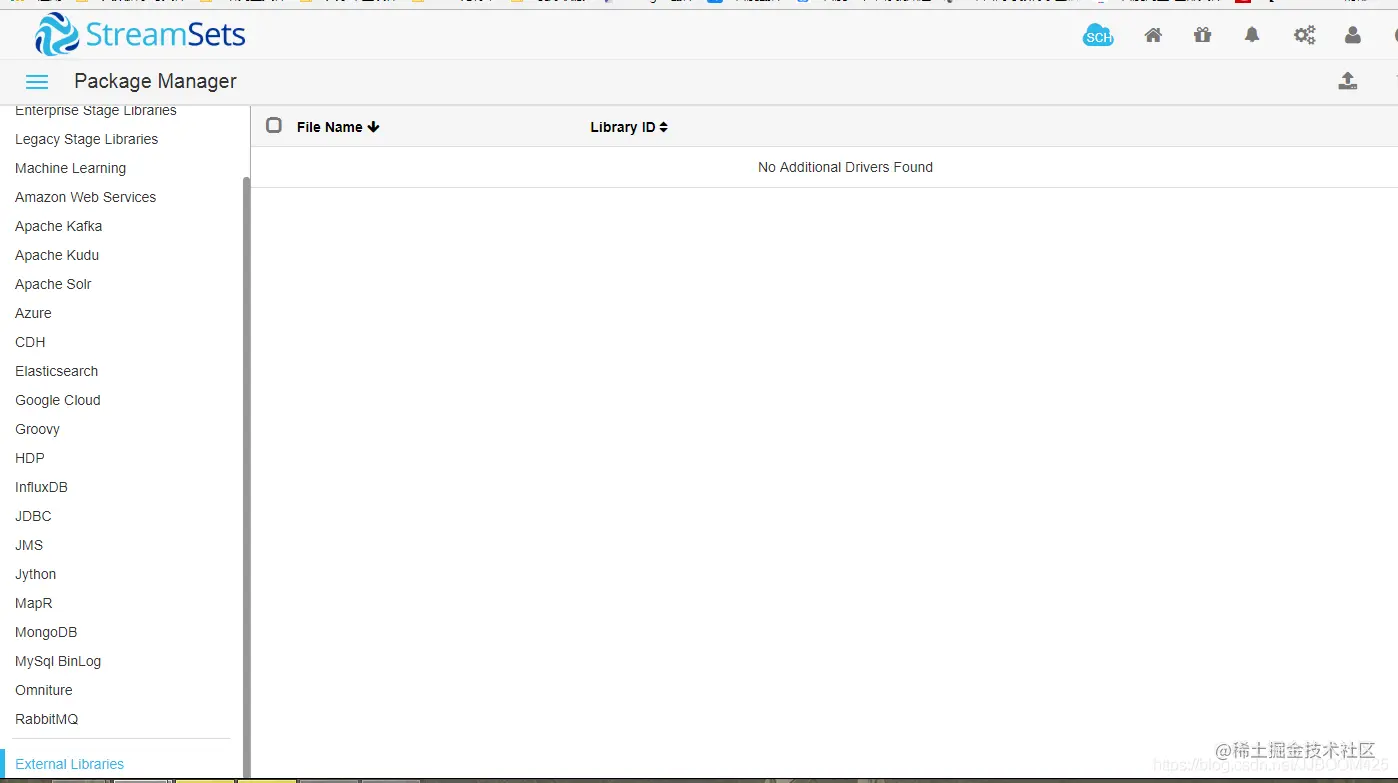
Task: Click the Package Manager title
Action: pyautogui.click(x=155, y=82)
